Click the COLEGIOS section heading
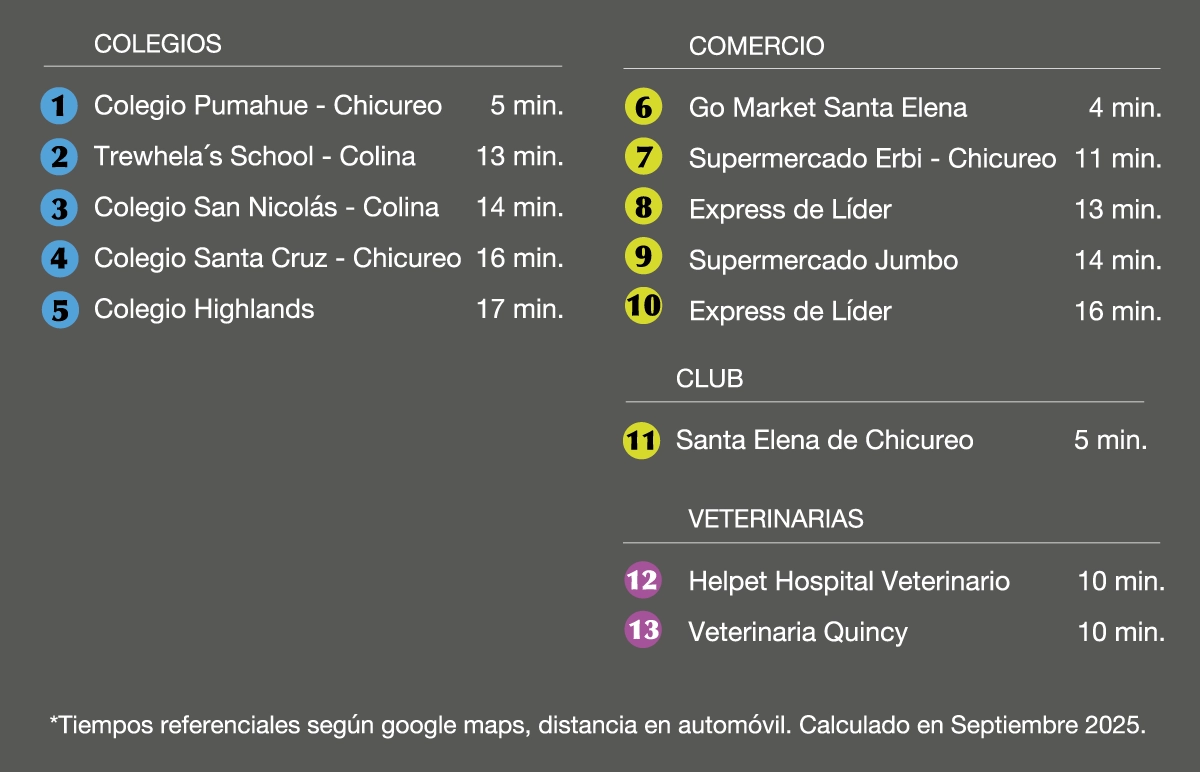Image resolution: width=1200 pixels, height=772 pixels. (158, 44)
